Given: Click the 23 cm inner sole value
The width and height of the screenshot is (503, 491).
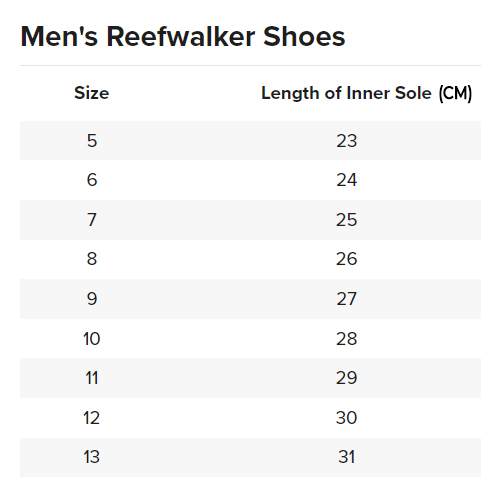Looking at the screenshot, I should click(347, 141).
